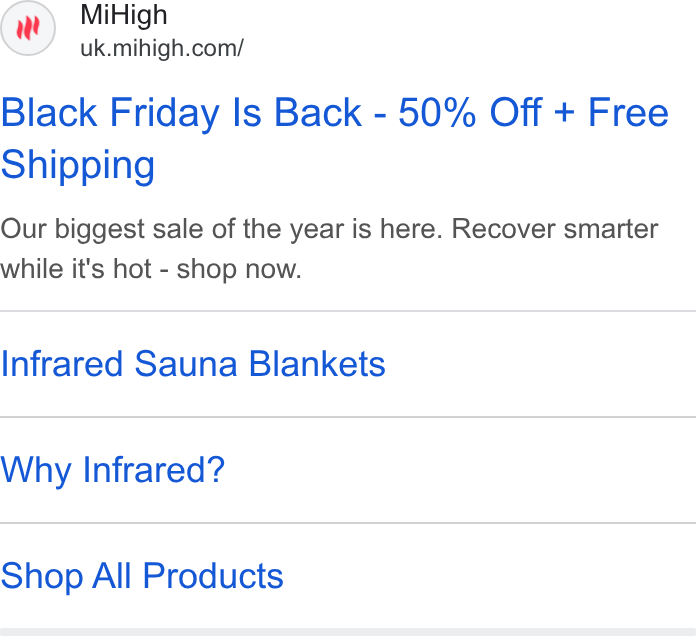Click the ad description about biggest sale
The width and height of the screenshot is (696, 636).
pos(329,249)
